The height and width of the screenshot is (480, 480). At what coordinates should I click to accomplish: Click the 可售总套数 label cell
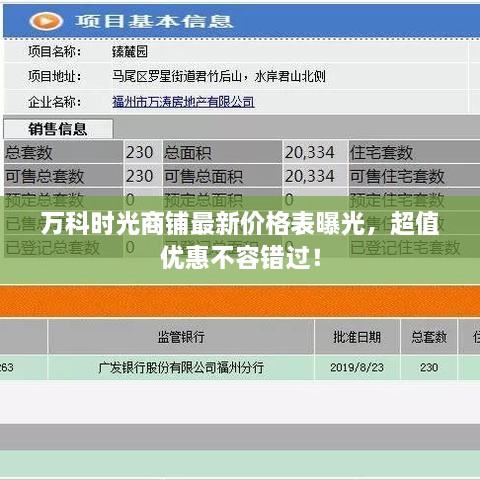[63, 176]
